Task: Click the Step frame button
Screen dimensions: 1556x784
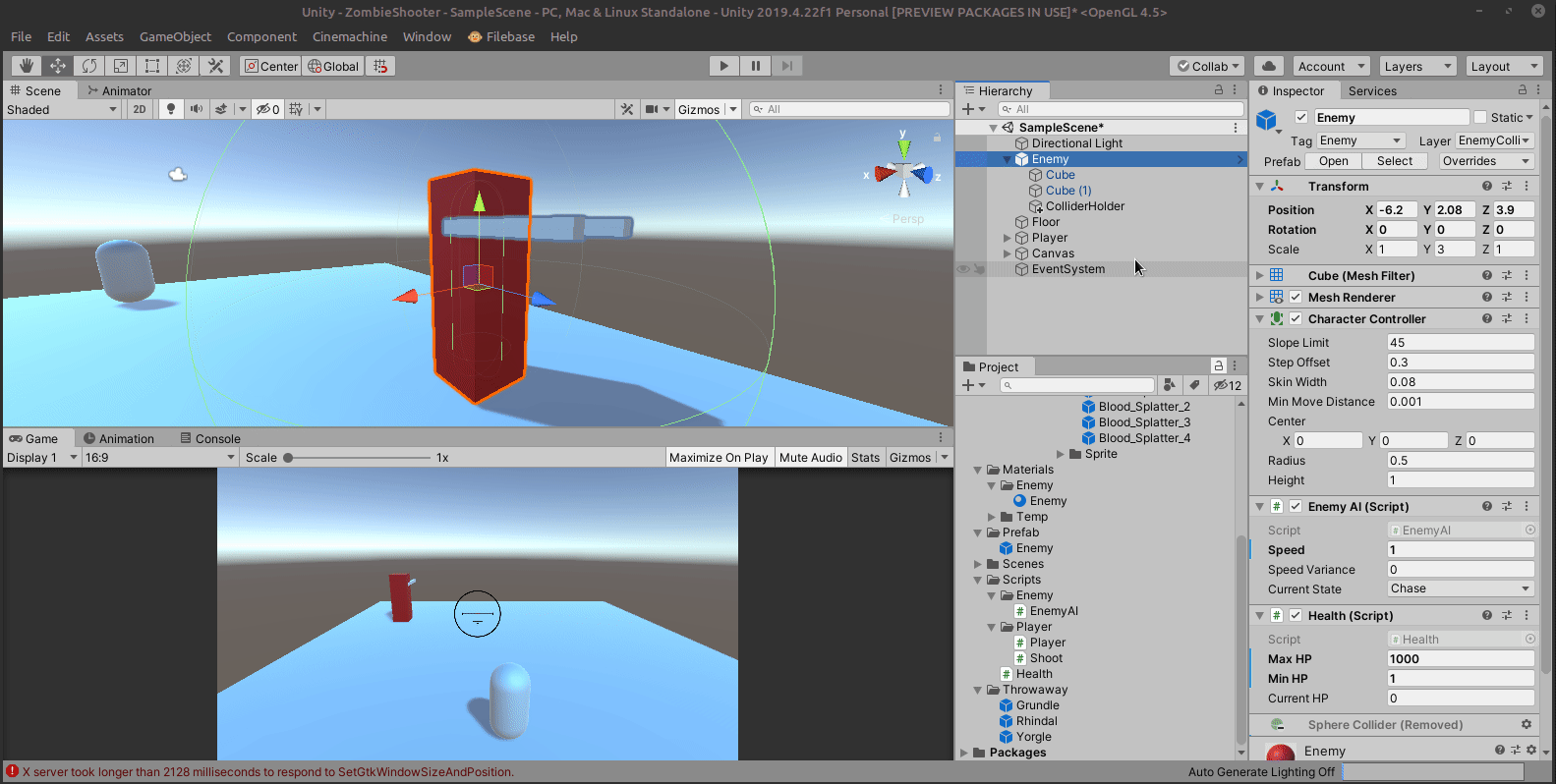Action: click(787, 66)
